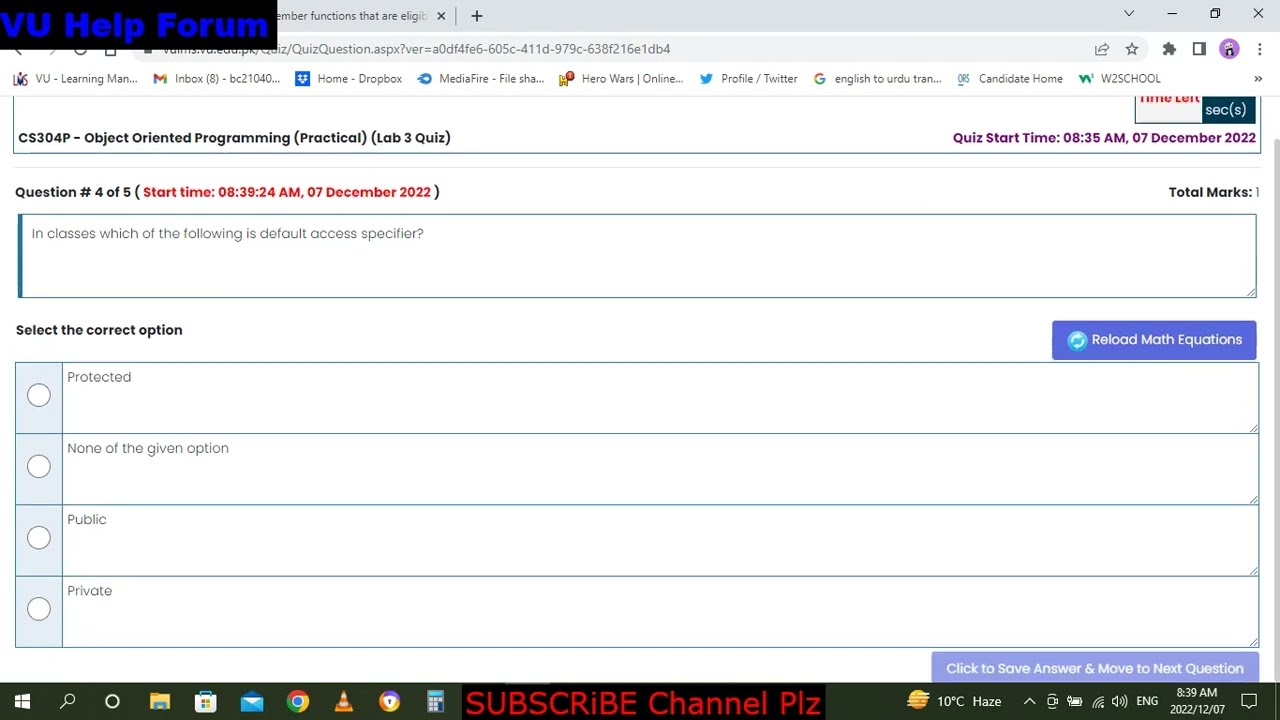Open the volume control tray icon
Screen dimensions: 1280x720
pyautogui.click(x=1119, y=702)
